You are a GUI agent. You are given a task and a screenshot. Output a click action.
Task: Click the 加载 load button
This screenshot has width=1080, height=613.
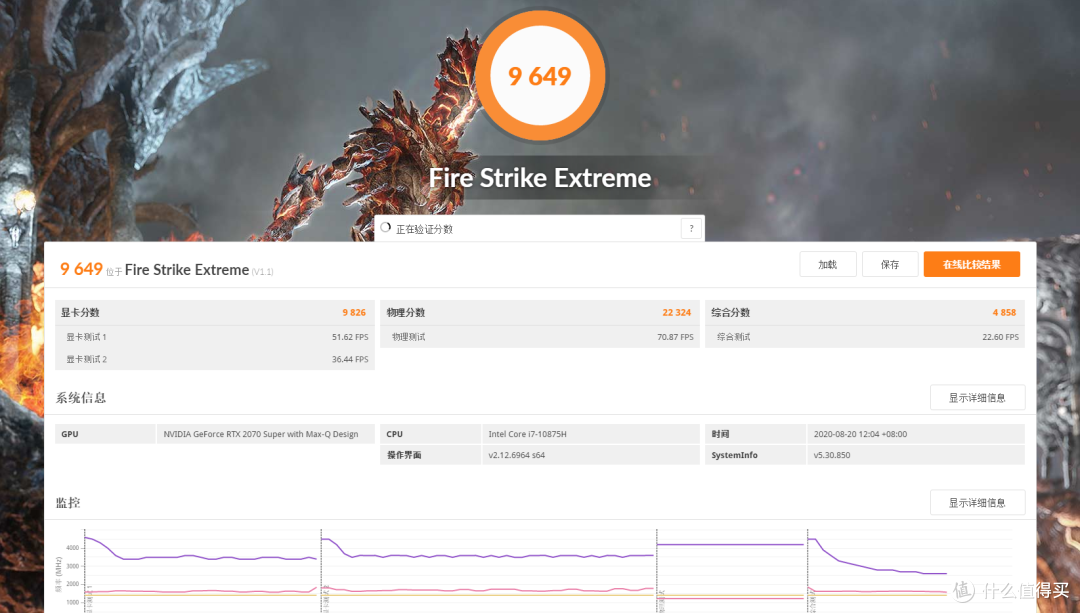coord(828,264)
